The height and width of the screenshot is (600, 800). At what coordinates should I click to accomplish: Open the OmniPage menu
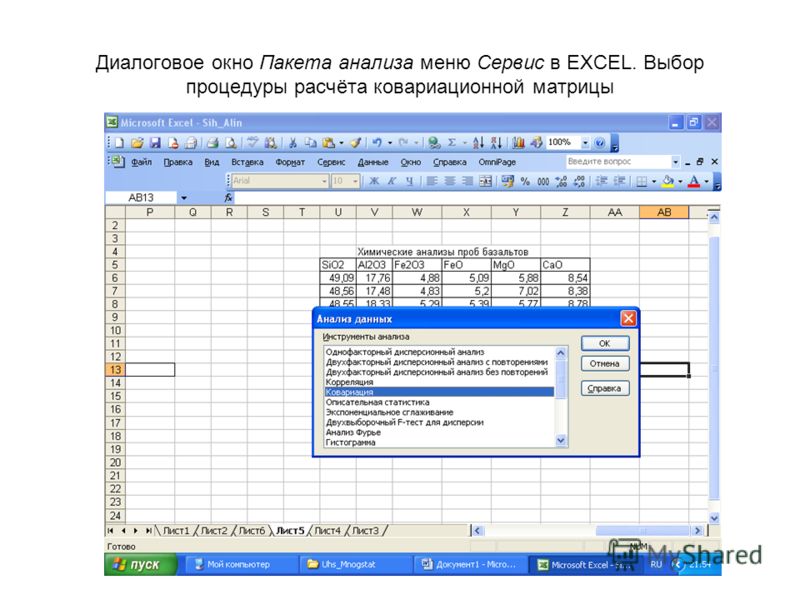(497, 162)
